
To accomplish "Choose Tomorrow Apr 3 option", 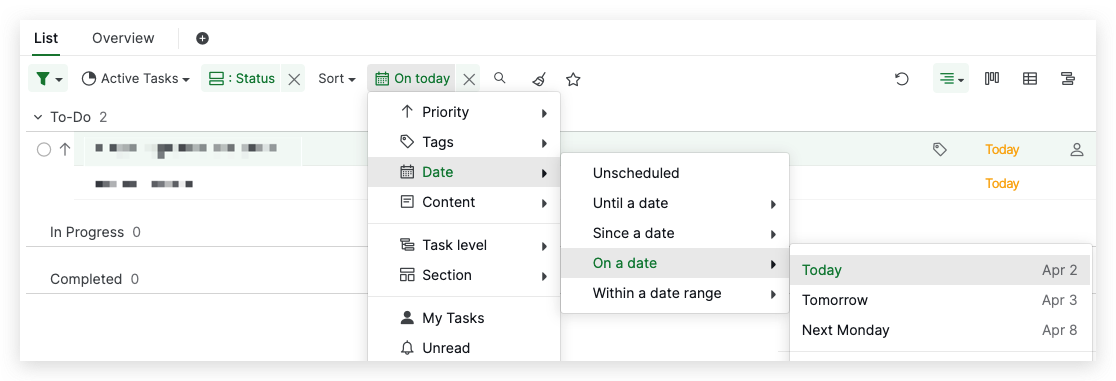I will (x=939, y=301).
